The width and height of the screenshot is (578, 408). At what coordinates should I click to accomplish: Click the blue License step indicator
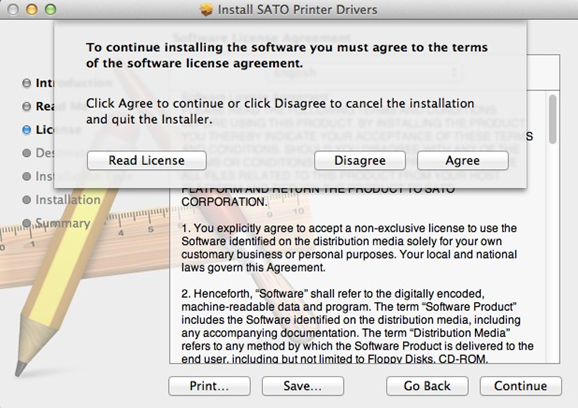pos(27,130)
